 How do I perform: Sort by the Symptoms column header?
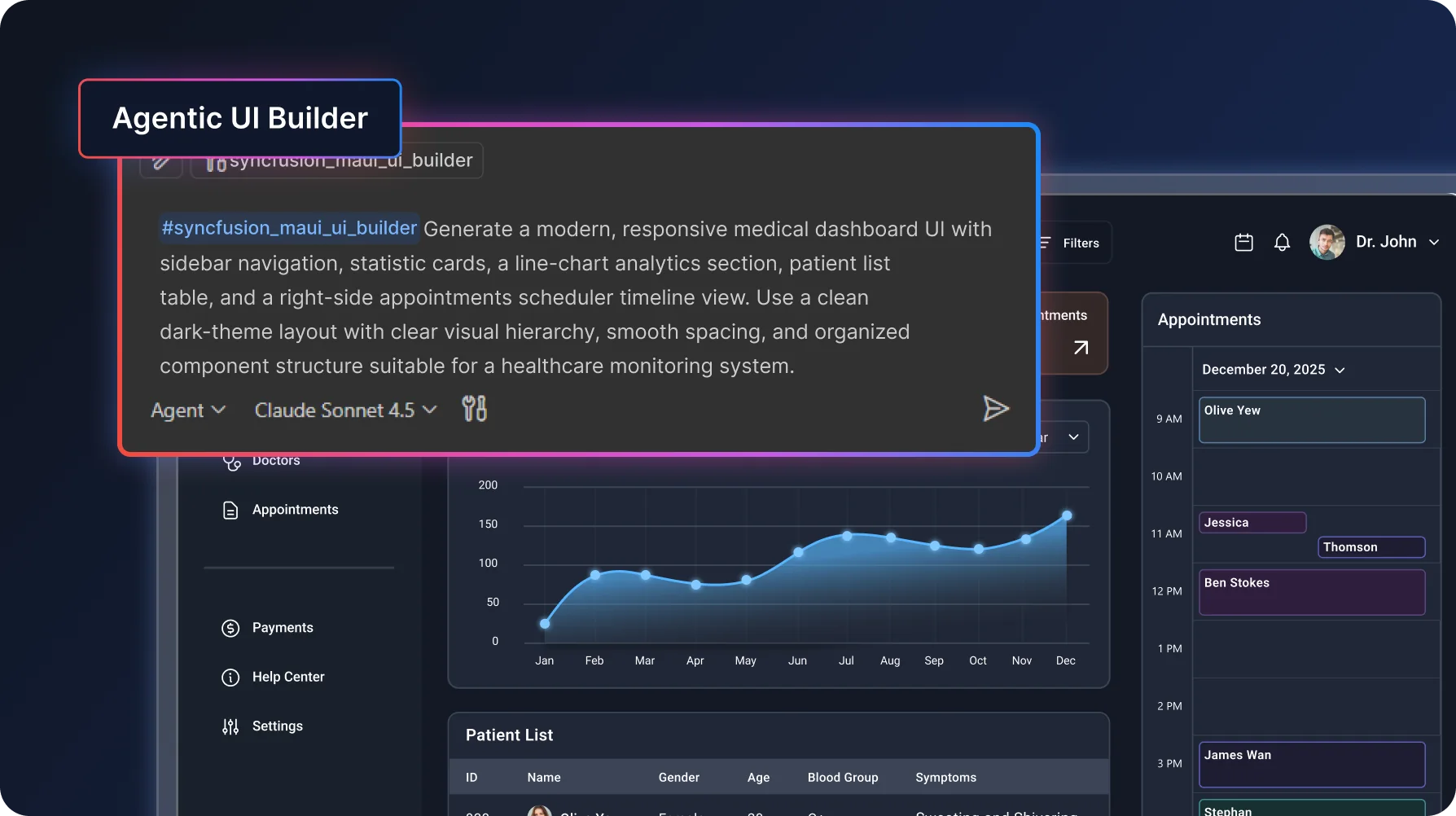(945, 778)
